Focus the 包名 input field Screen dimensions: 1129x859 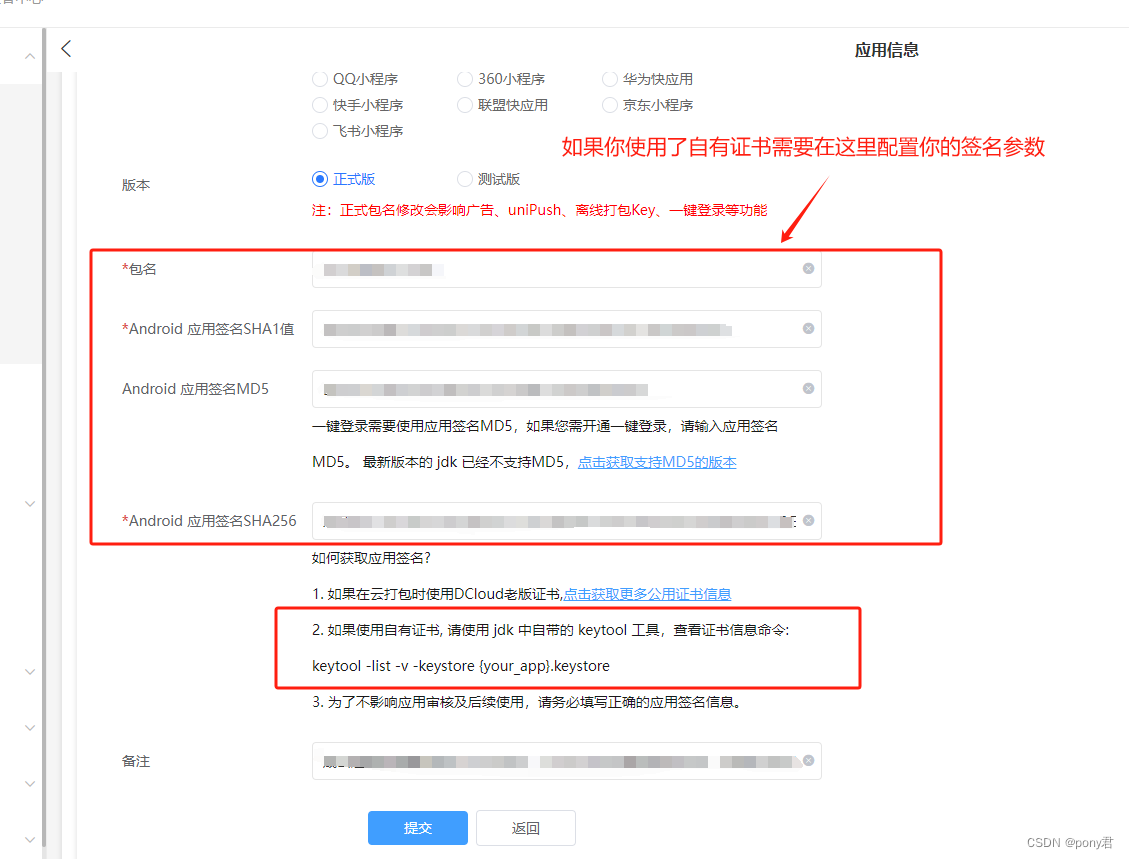567,269
